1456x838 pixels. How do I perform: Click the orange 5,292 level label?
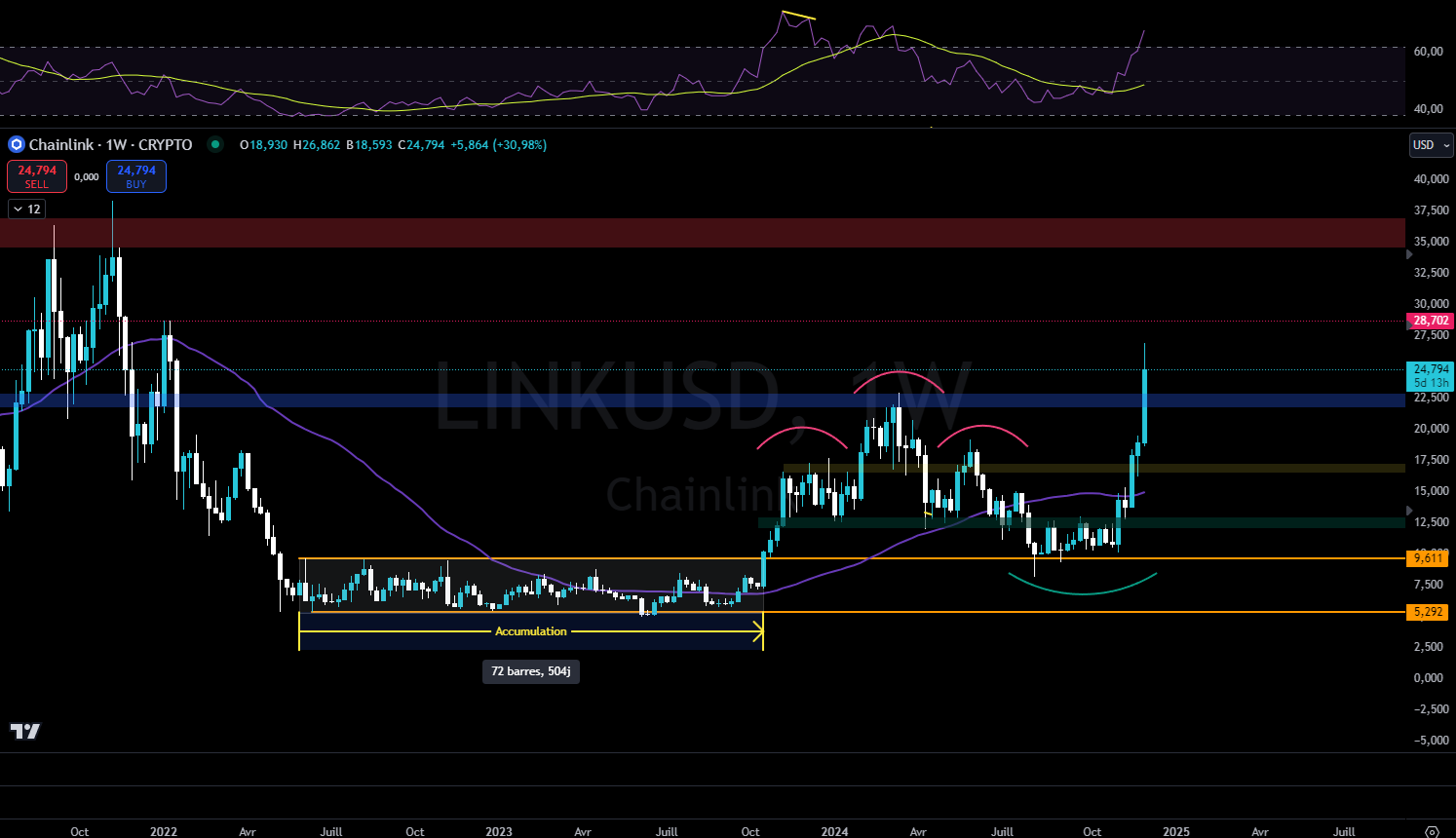click(x=1430, y=612)
